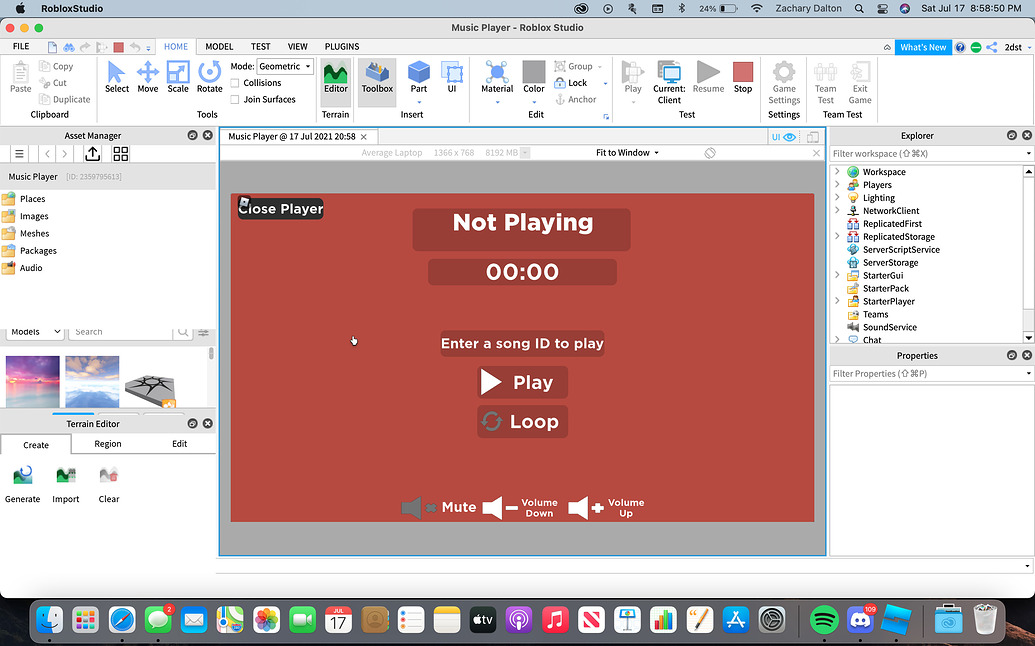1035x646 pixels.
Task: Click the Volume Down button
Action: [x=520, y=507]
